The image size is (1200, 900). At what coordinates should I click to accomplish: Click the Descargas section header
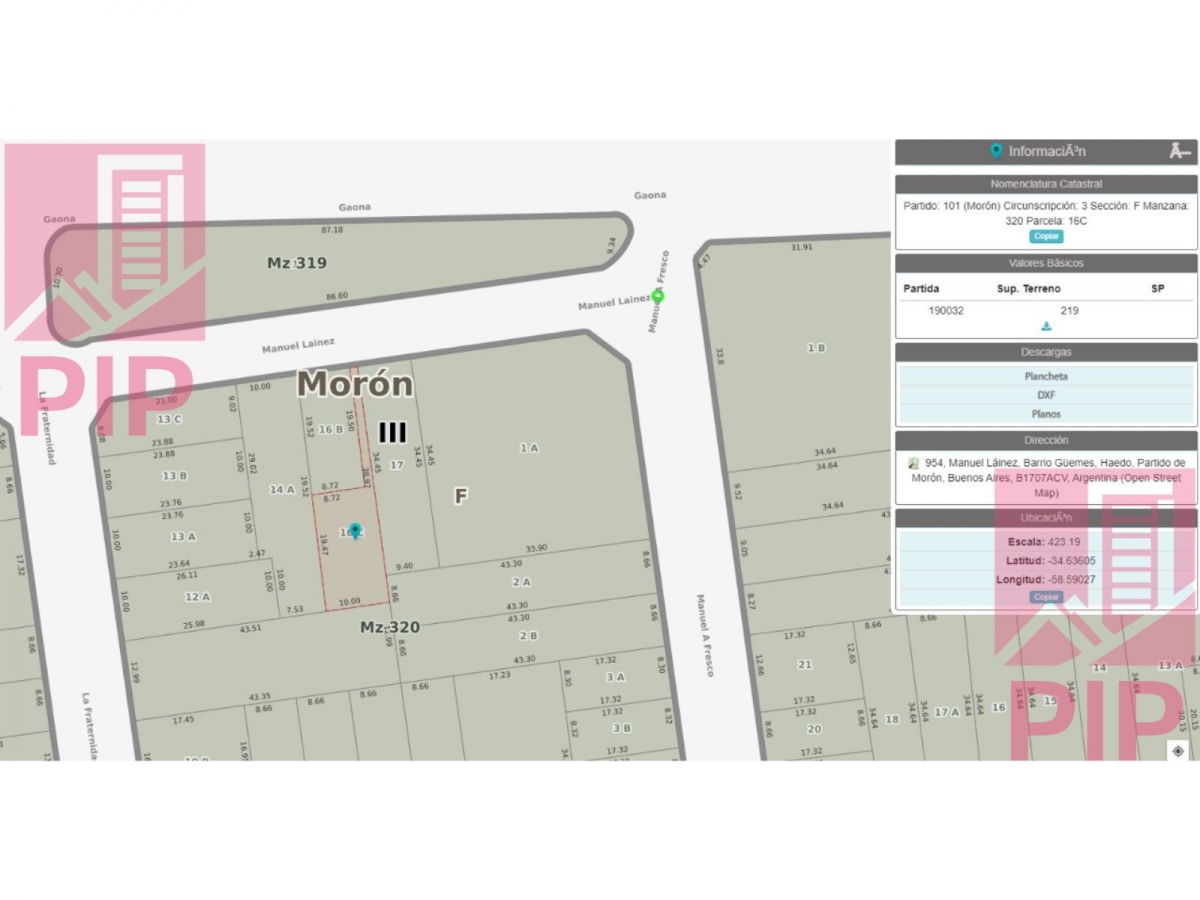point(1046,352)
